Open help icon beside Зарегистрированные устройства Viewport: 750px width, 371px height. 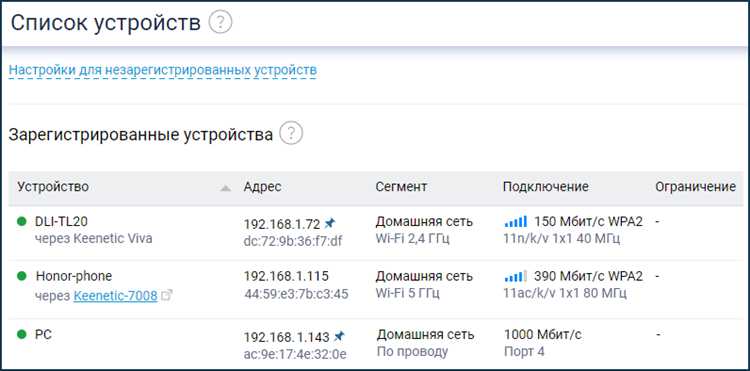[291, 134]
